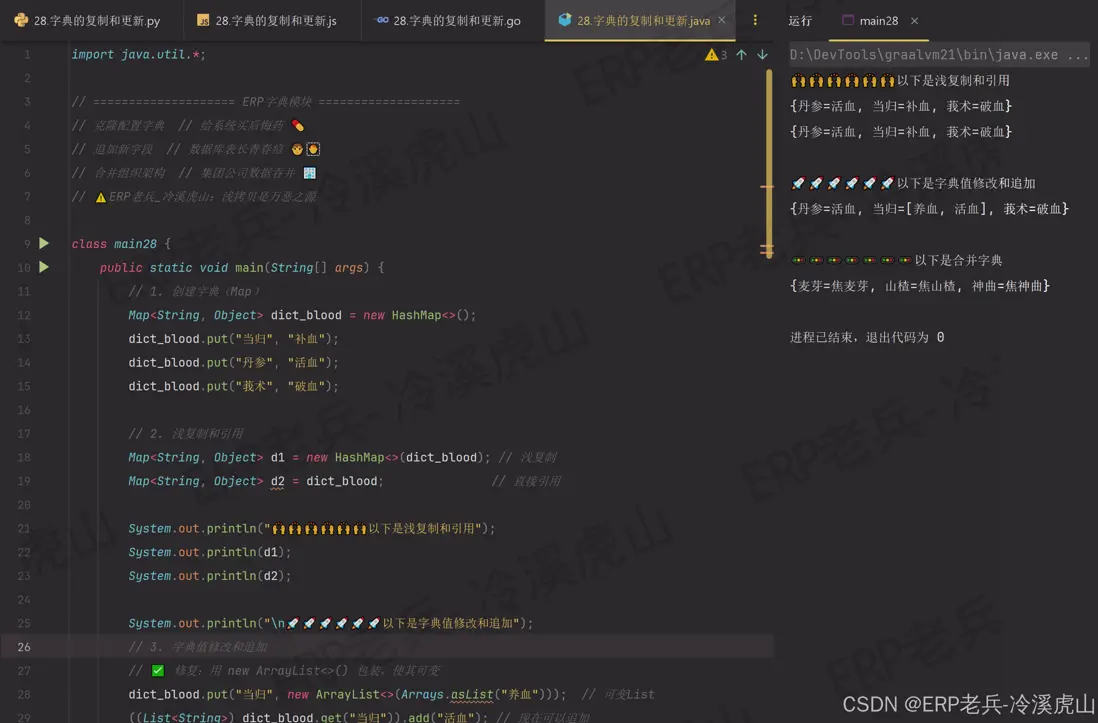
Task: Click 进程已结束，退出代码为 0 message
Action: coord(867,338)
